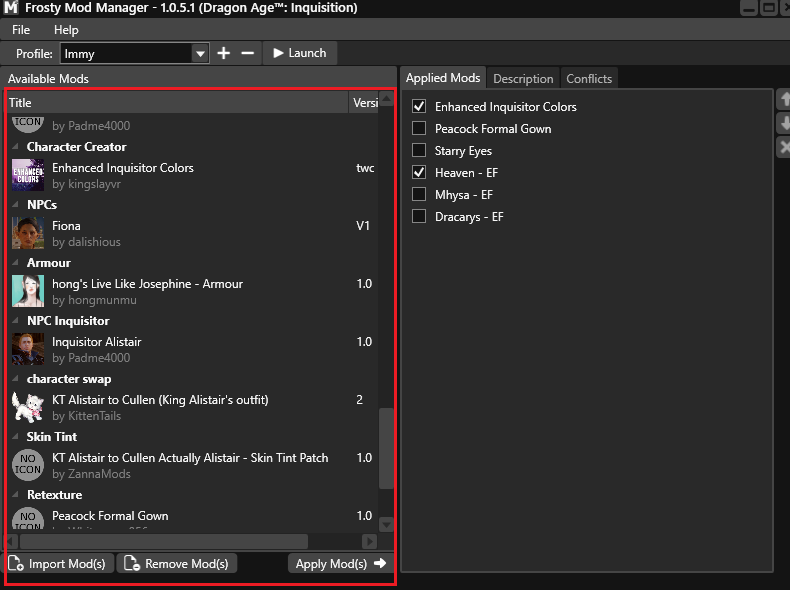The height and width of the screenshot is (590, 790).
Task: Click the Fiona mod portrait icon
Action: pyautogui.click(x=28, y=233)
